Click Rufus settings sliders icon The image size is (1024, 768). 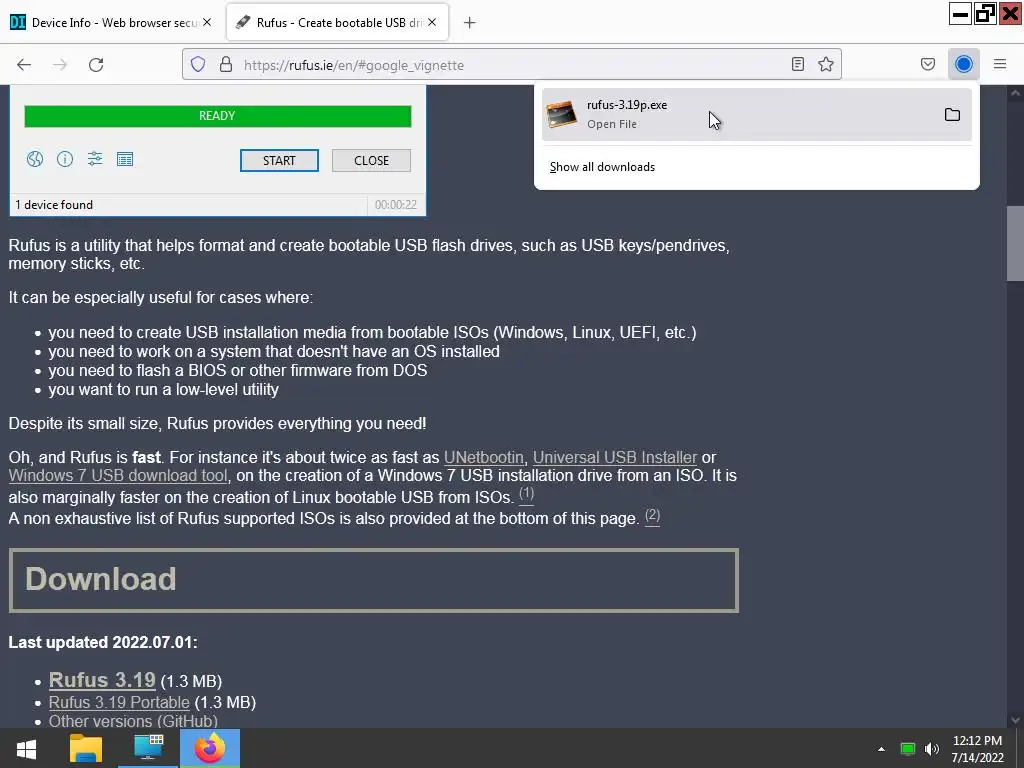coord(95,159)
